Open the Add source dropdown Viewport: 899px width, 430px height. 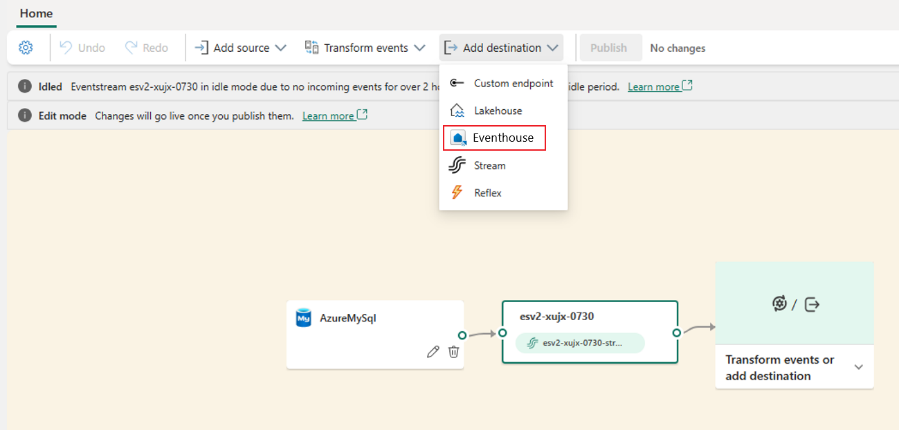coord(240,48)
